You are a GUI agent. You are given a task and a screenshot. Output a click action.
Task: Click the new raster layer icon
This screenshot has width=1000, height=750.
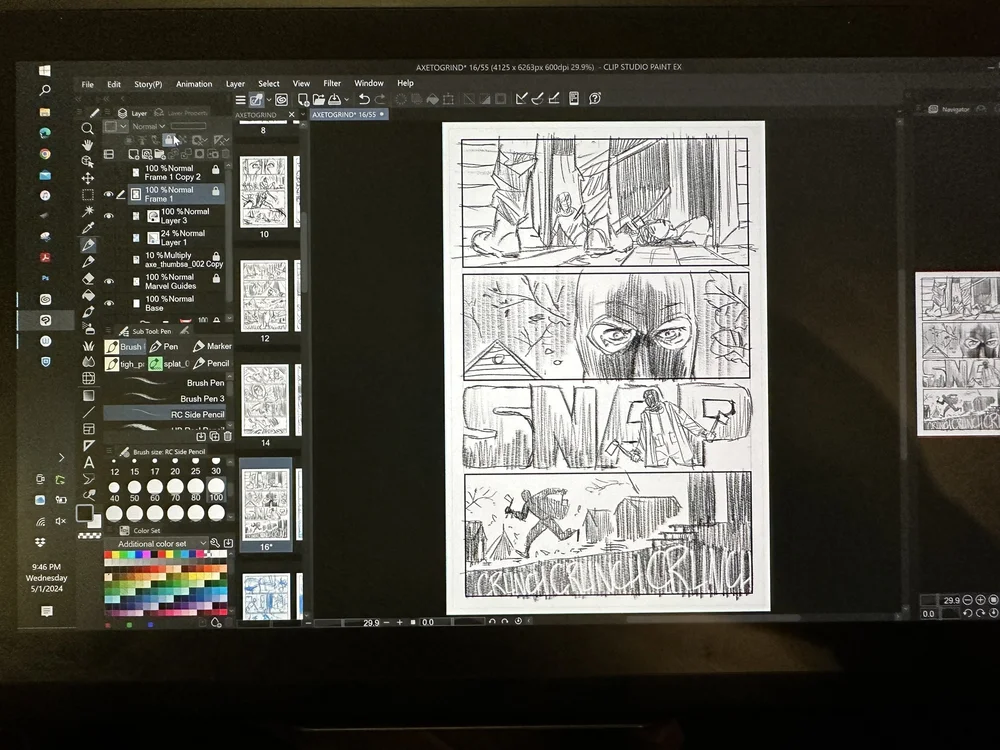[133, 154]
